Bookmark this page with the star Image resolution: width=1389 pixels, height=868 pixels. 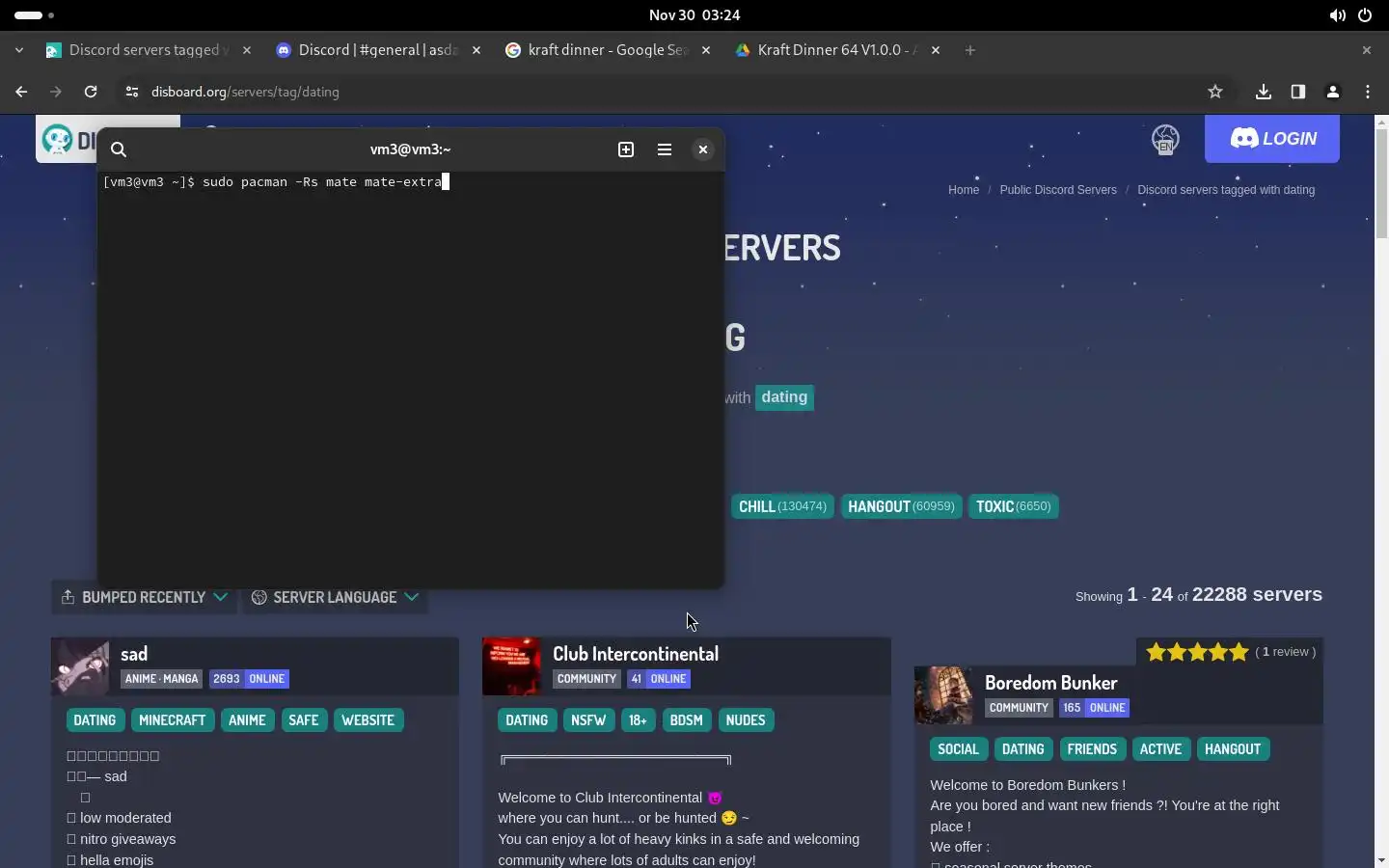1215,92
